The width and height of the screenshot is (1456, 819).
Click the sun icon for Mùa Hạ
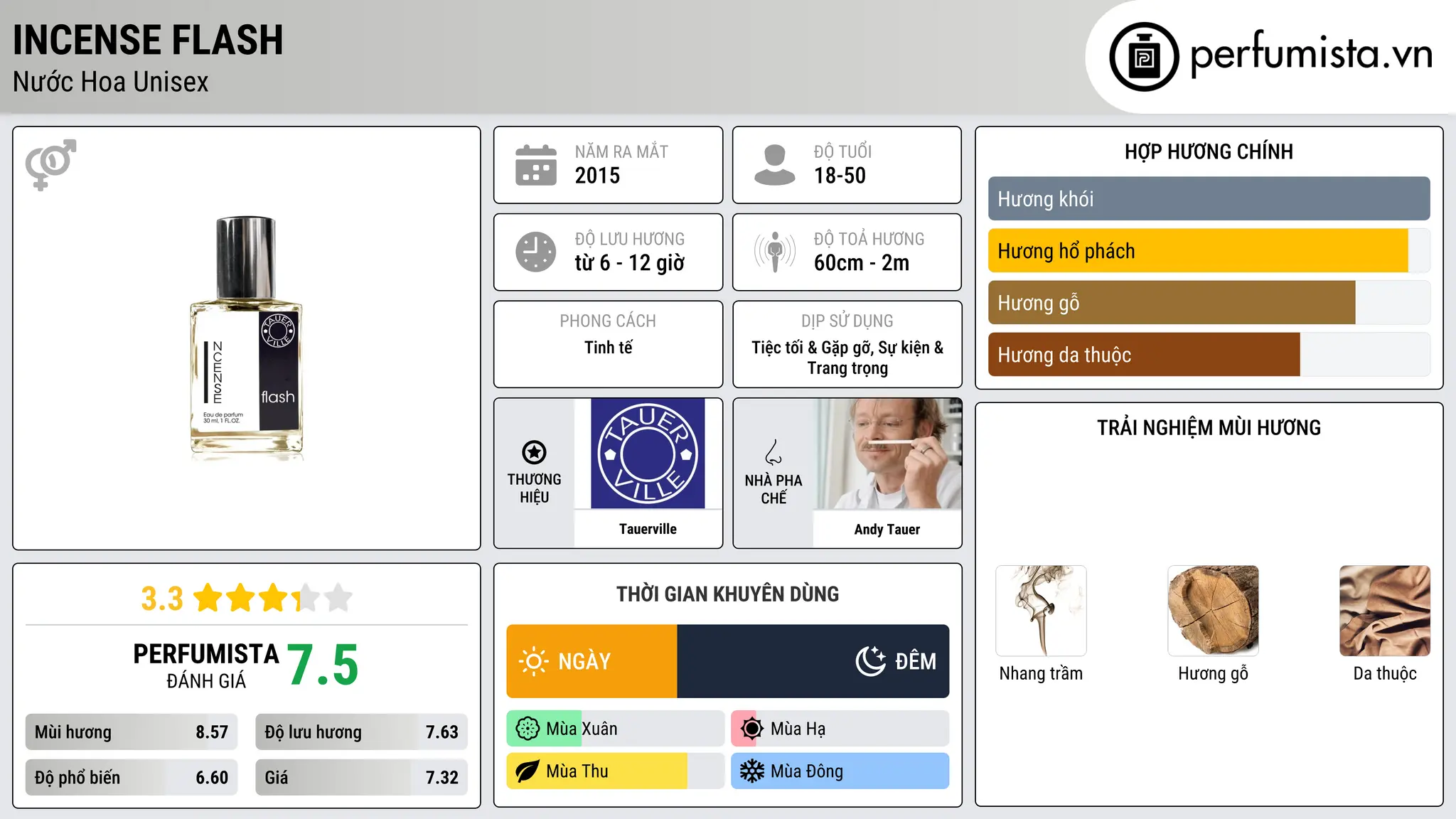pos(752,729)
